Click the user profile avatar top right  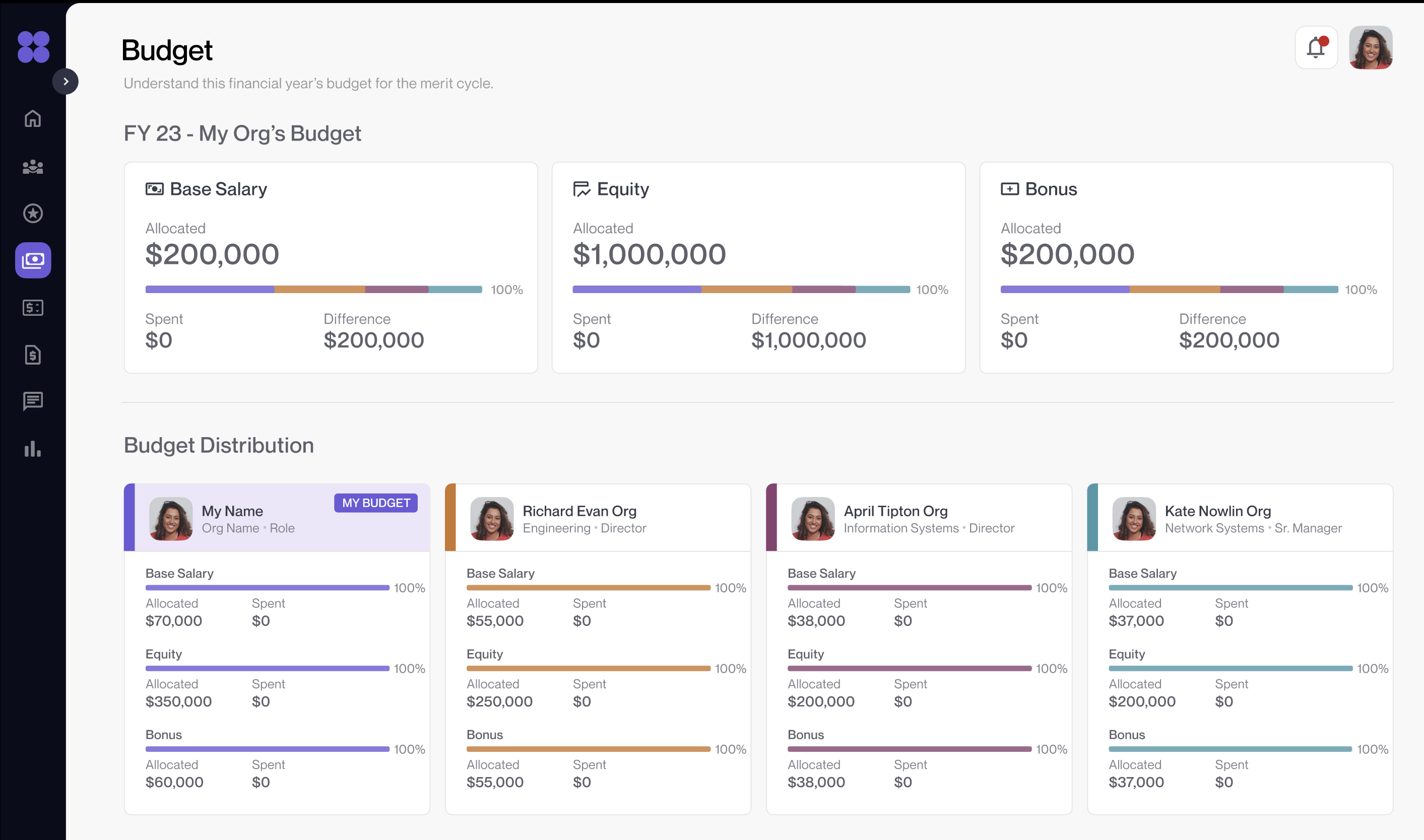point(1370,47)
